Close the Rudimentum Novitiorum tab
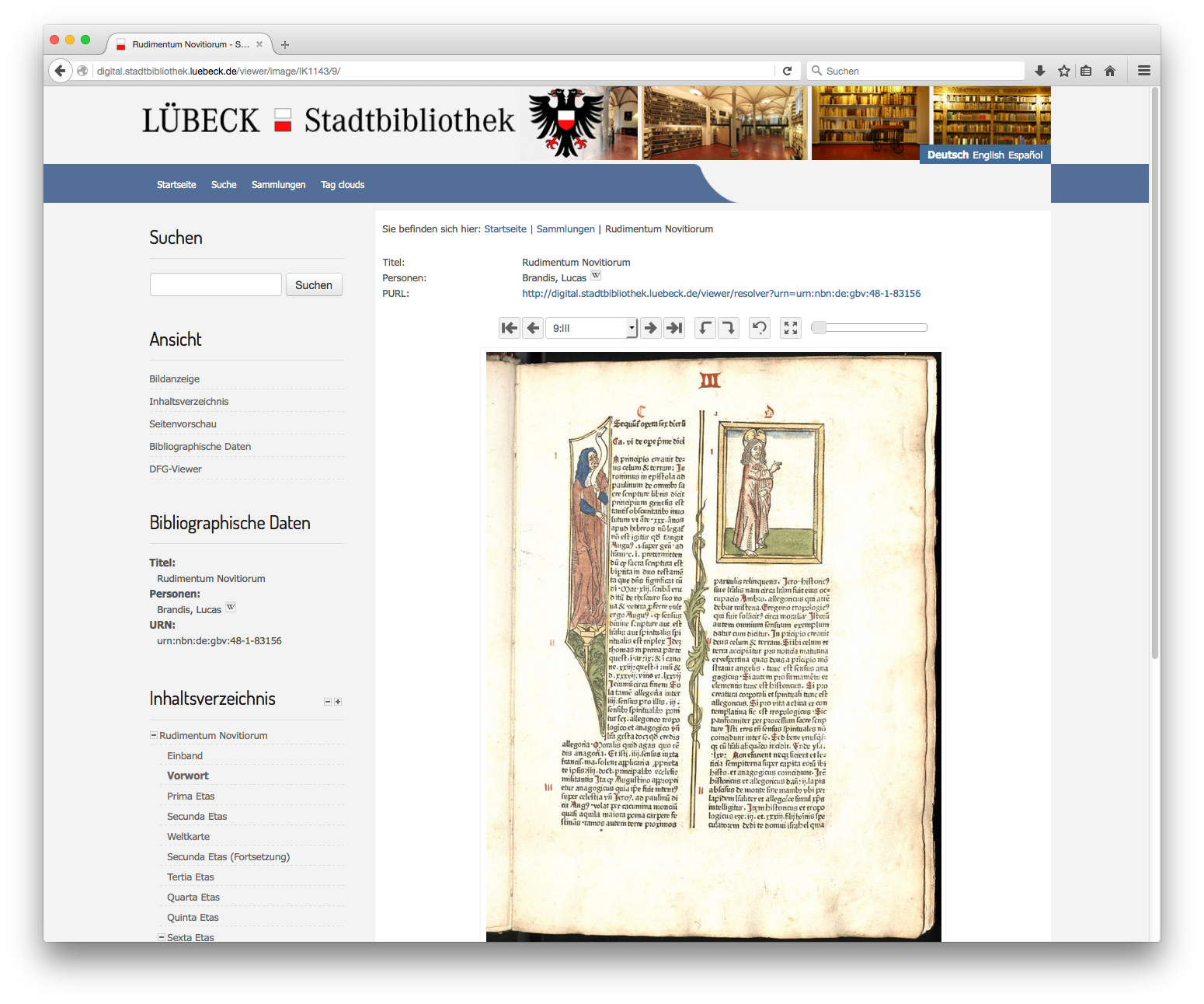The height and width of the screenshot is (1004, 1204). (259, 44)
